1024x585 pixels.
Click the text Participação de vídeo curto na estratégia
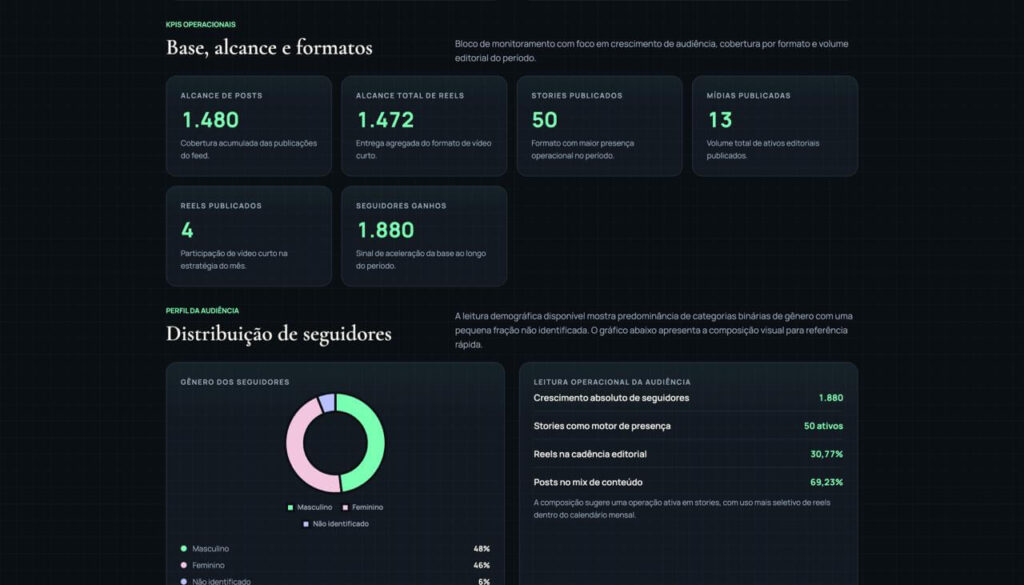(234, 260)
